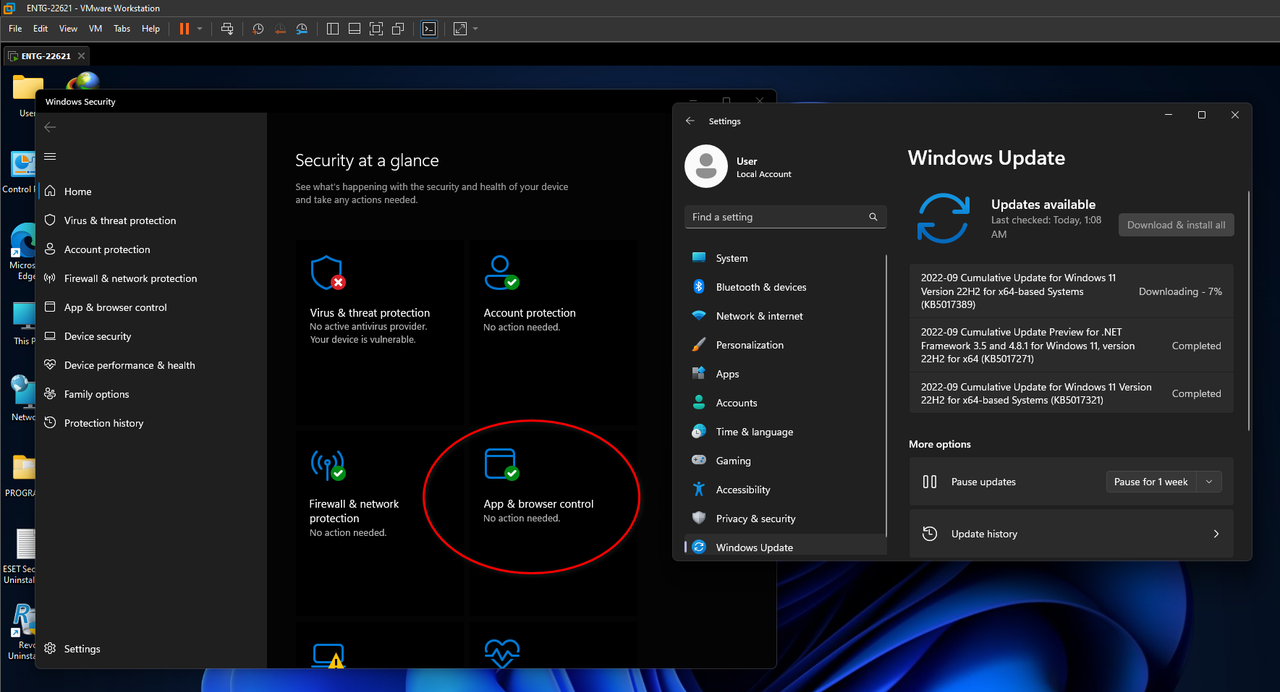Open the dropdown arrow beside the pause button
This screenshot has height=692, width=1280.
tap(199, 29)
